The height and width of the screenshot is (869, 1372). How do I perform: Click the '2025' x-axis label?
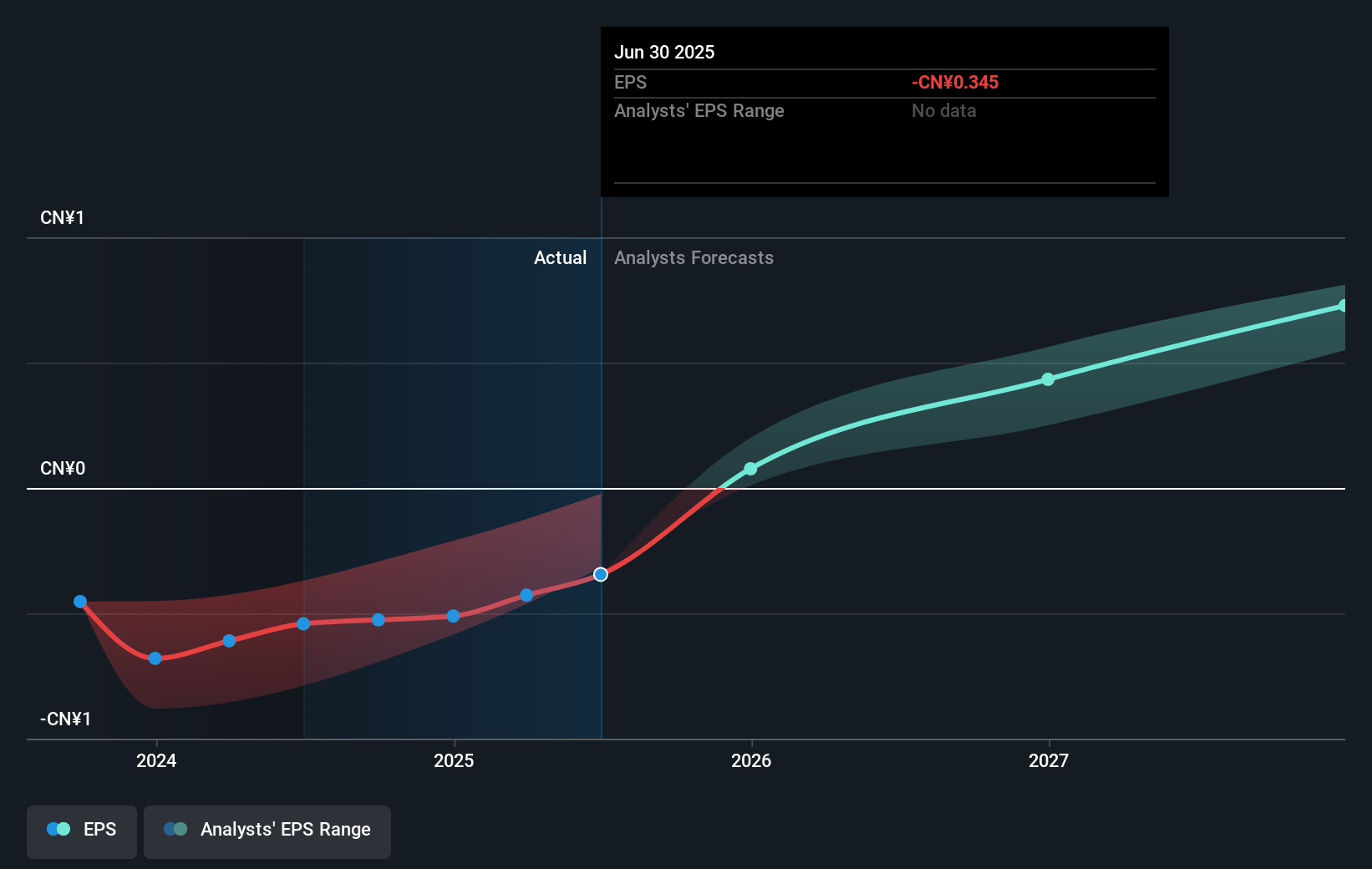(454, 760)
